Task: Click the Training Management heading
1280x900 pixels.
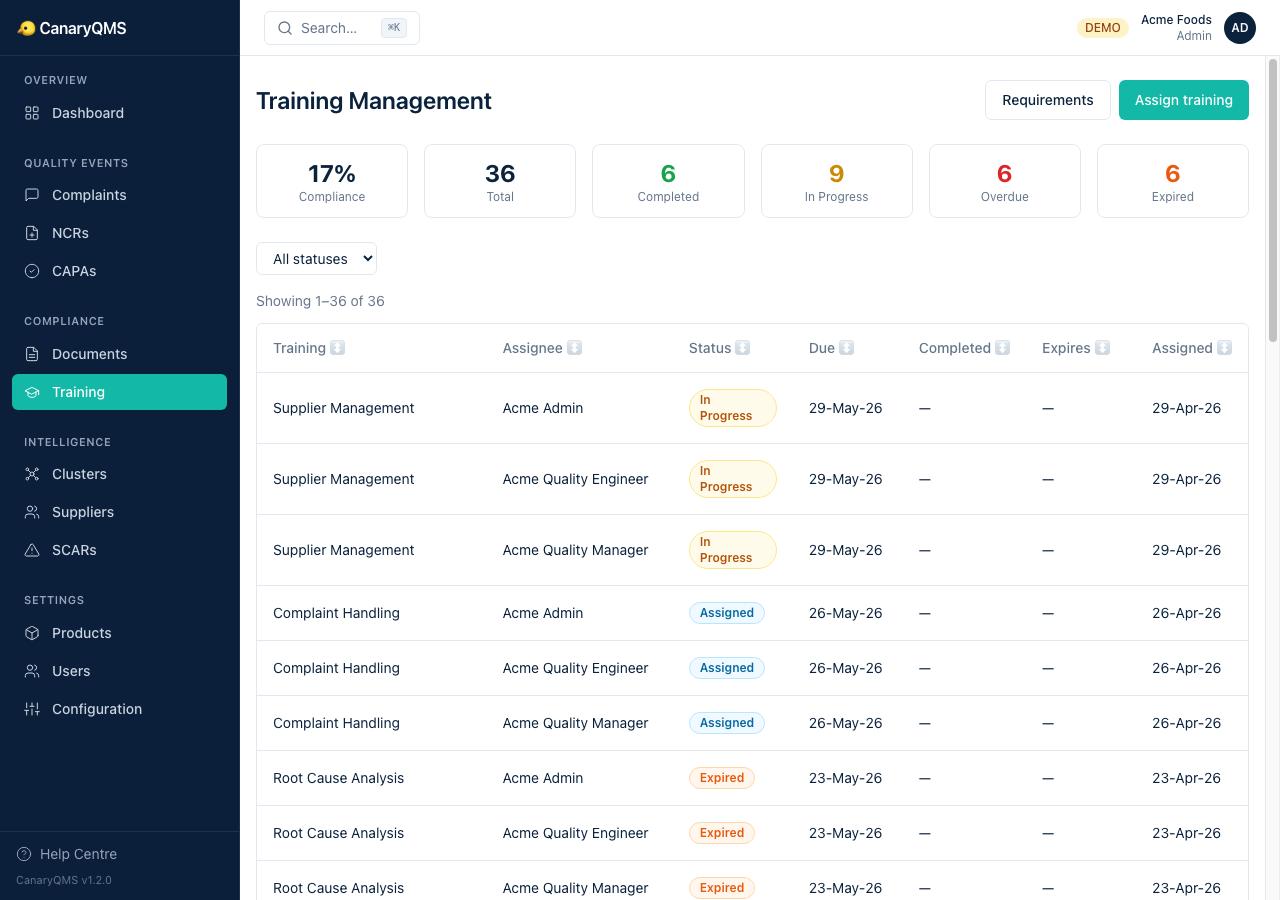Action: click(x=374, y=100)
